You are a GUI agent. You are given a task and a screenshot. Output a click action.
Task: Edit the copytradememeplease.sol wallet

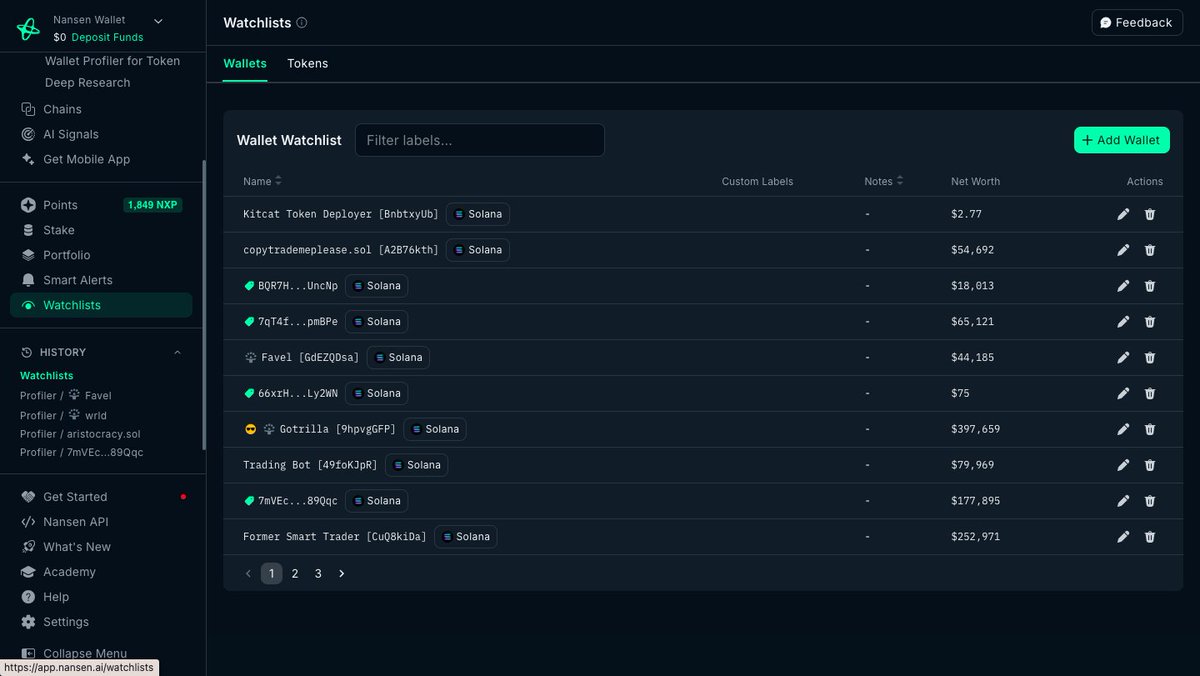pyautogui.click(x=1123, y=250)
